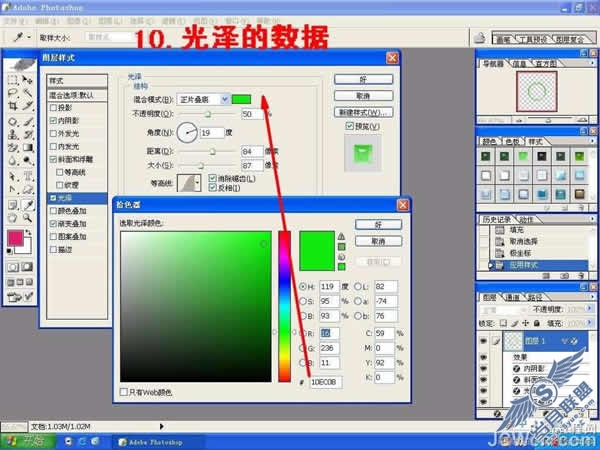600x450 pixels.
Task: Select the Slice tool
Action: pyautogui.click(x=27, y=106)
